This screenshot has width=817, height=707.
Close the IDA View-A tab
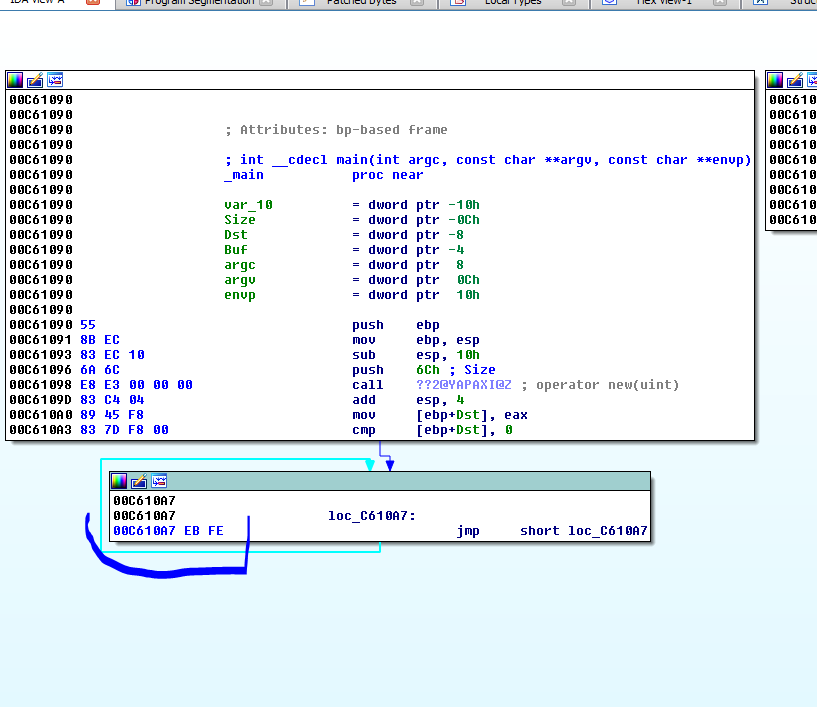92,3
